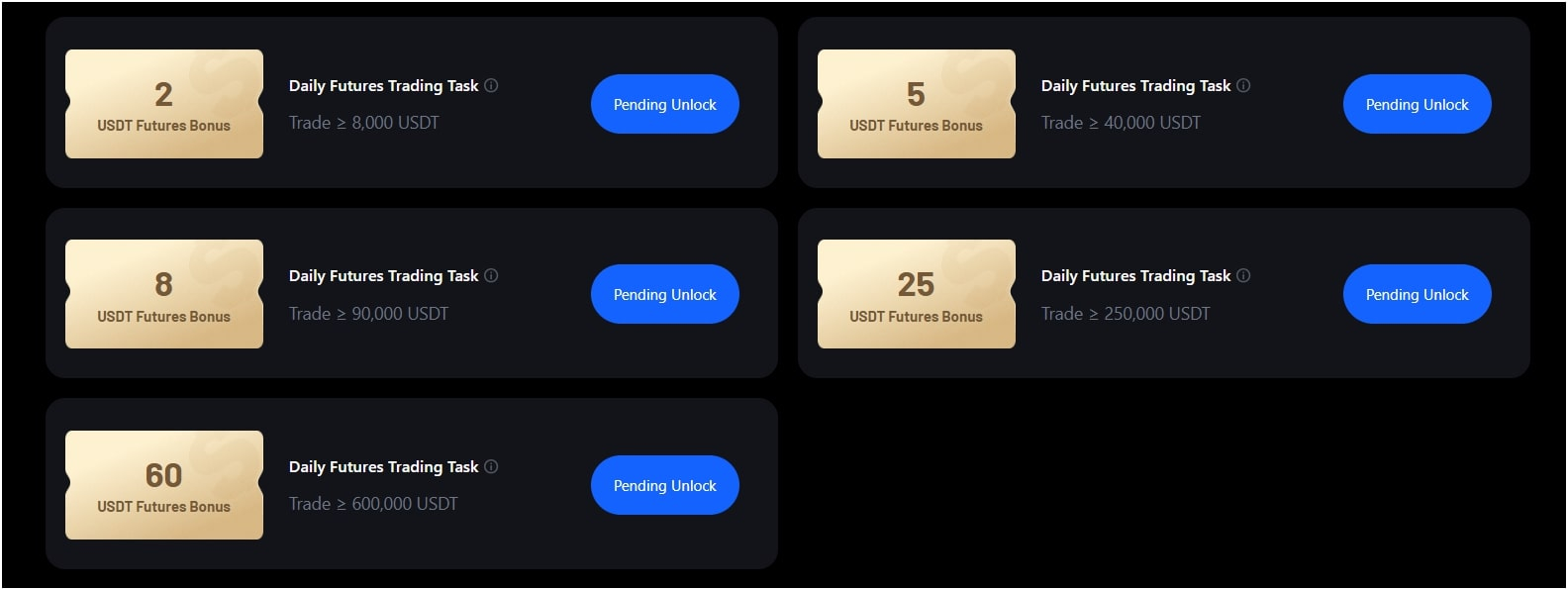The width and height of the screenshot is (1568, 590).
Task: Open info icon for 90,000 USDT trade task
Action: [x=491, y=276]
